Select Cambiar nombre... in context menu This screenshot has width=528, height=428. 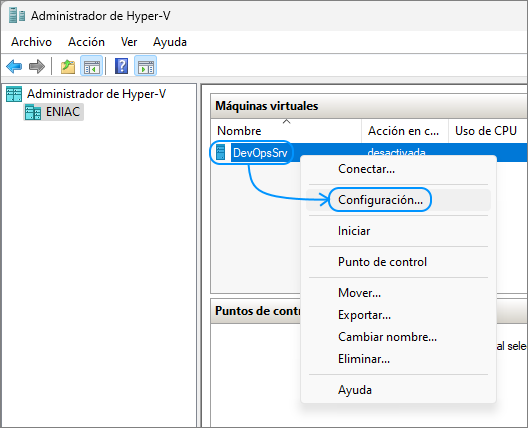pyautogui.click(x=398, y=337)
